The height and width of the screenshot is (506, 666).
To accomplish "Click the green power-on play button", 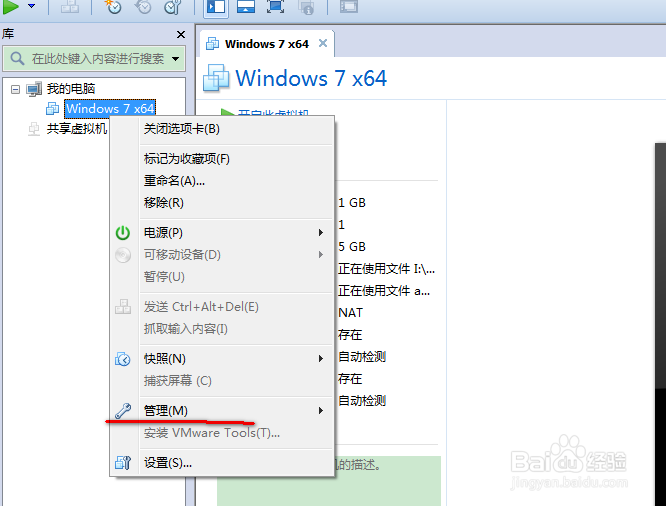I will (x=11, y=6).
